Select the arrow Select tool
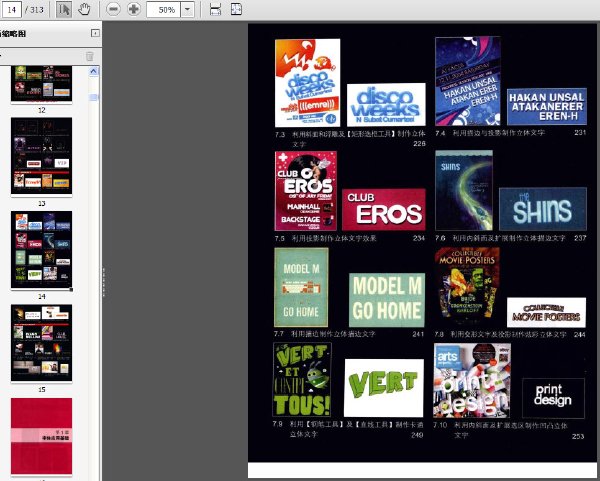 [x=64, y=9]
